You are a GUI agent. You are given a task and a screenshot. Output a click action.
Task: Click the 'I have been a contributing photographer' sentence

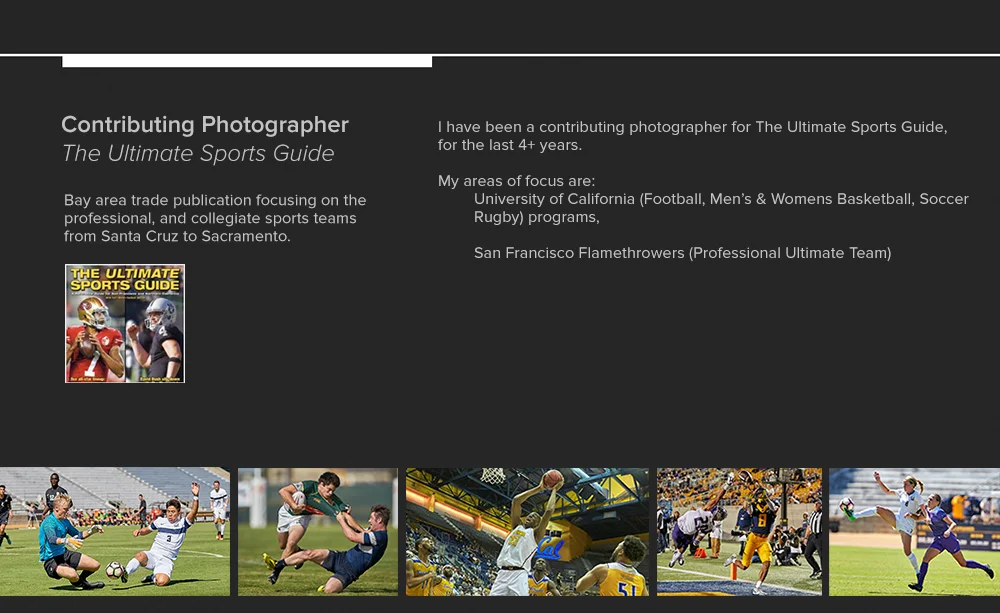693,127
